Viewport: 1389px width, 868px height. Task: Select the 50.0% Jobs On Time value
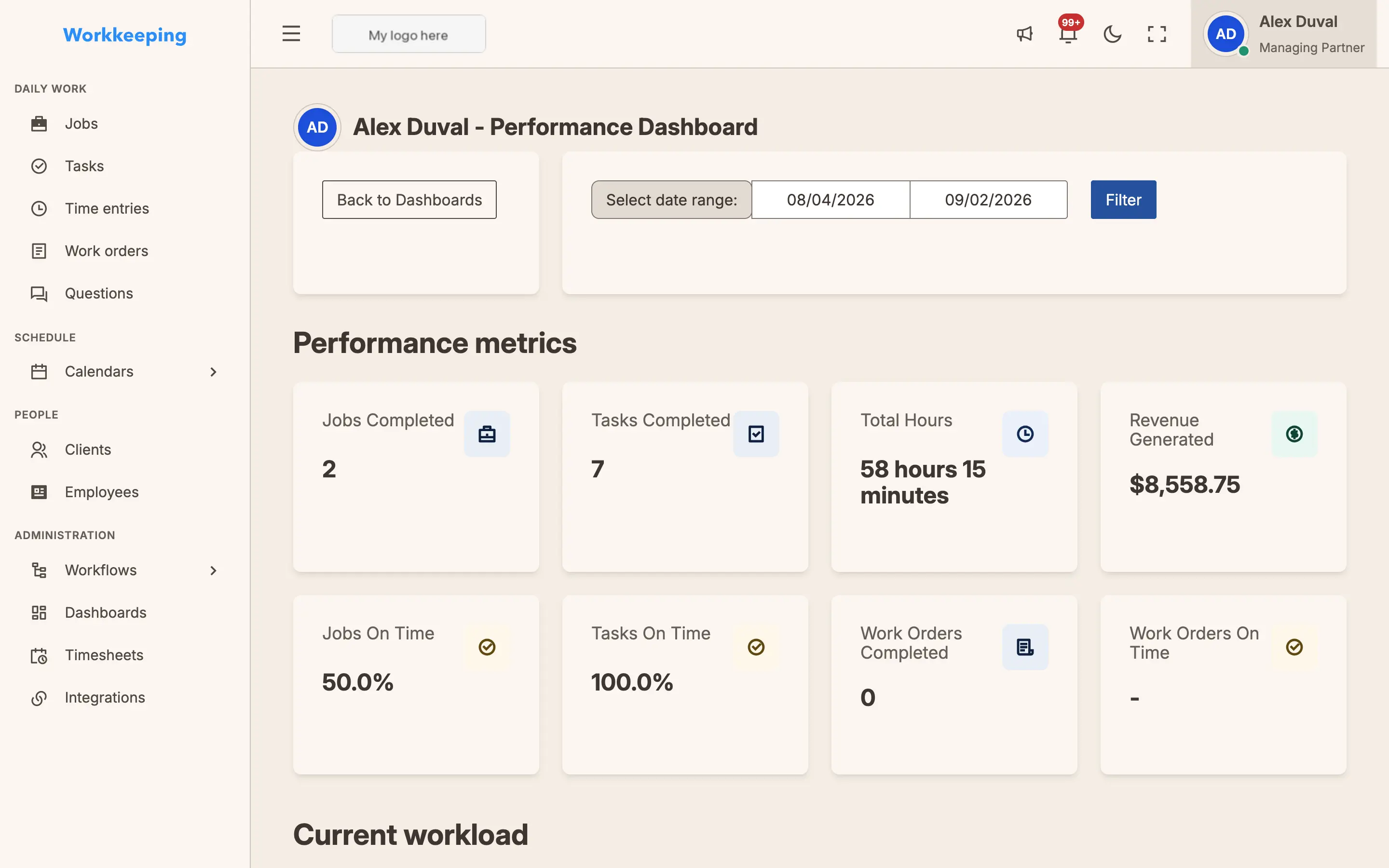(357, 682)
